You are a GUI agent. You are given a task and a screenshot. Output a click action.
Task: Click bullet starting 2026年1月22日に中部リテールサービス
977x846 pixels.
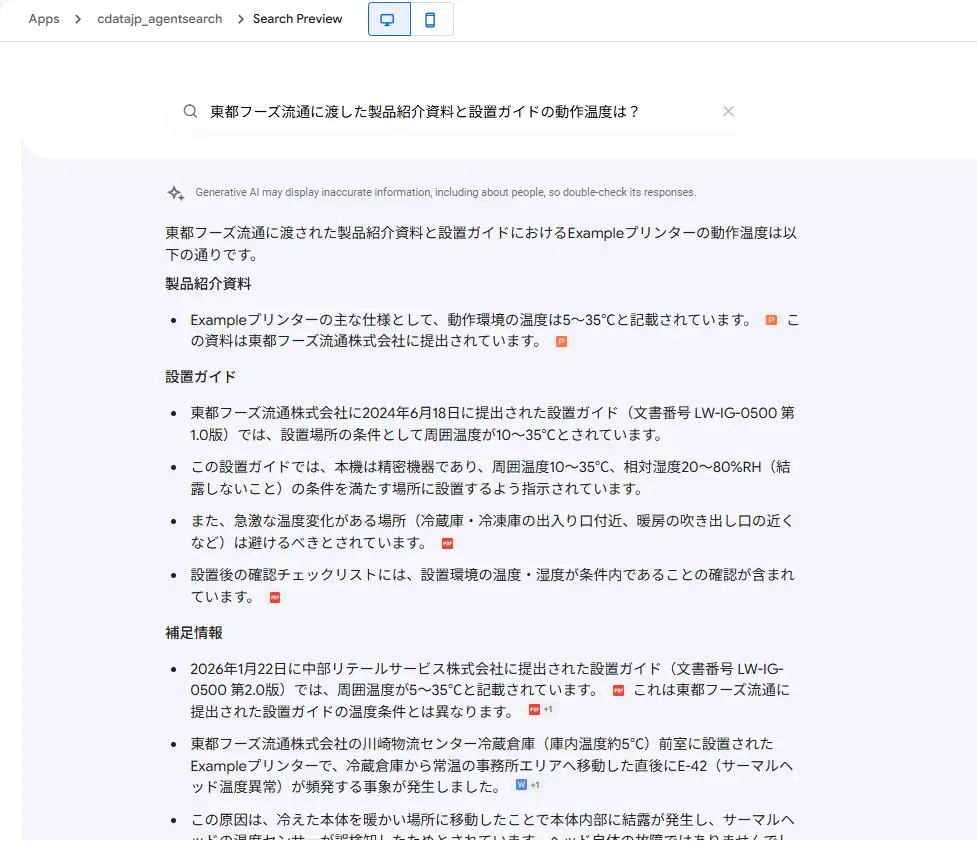[x=490, y=690]
